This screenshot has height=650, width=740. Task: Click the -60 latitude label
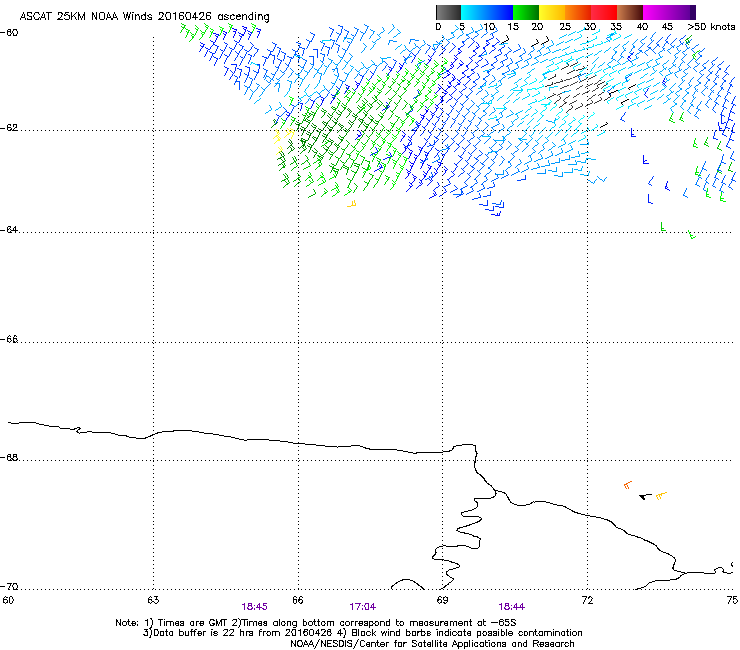click(x=9, y=32)
